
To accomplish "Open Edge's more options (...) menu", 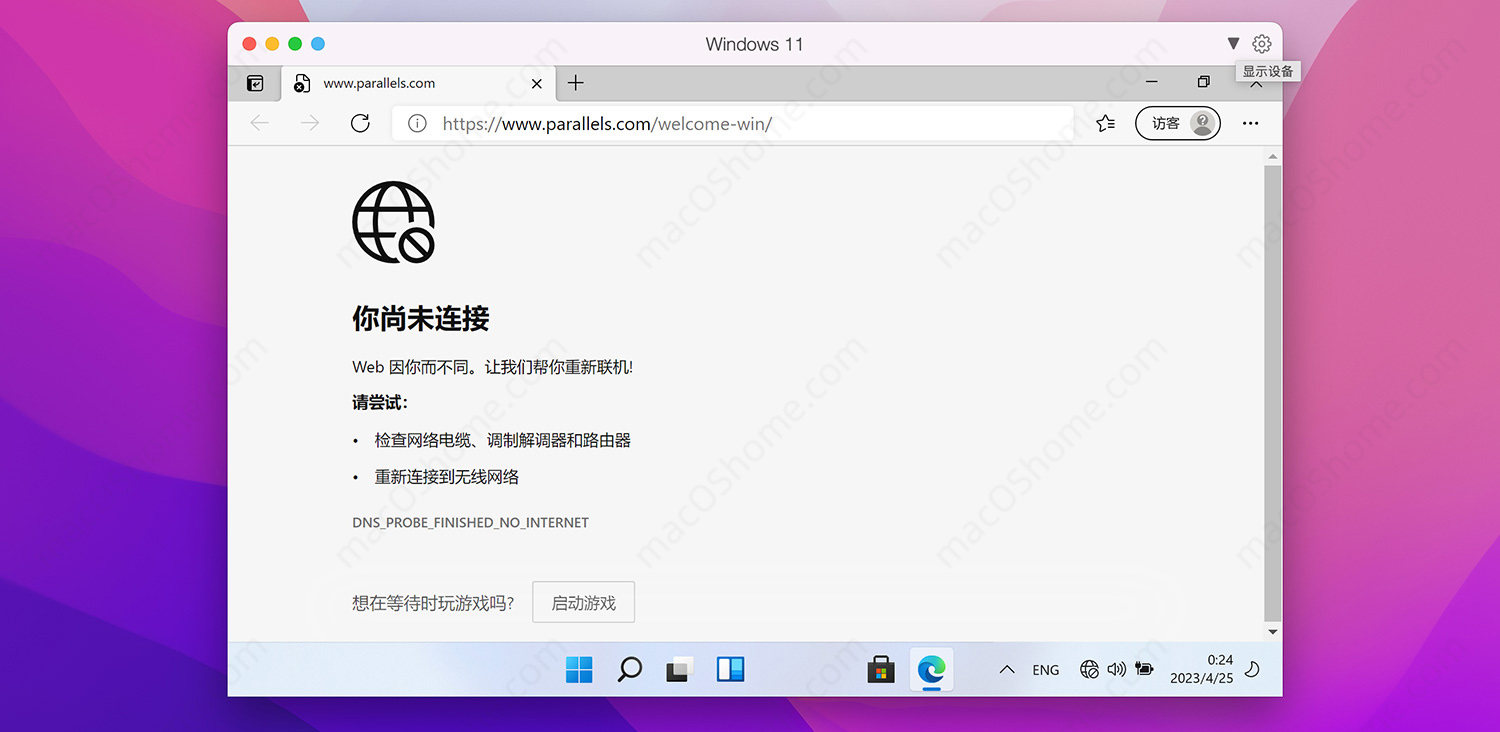I will [x=1250, y=123].
